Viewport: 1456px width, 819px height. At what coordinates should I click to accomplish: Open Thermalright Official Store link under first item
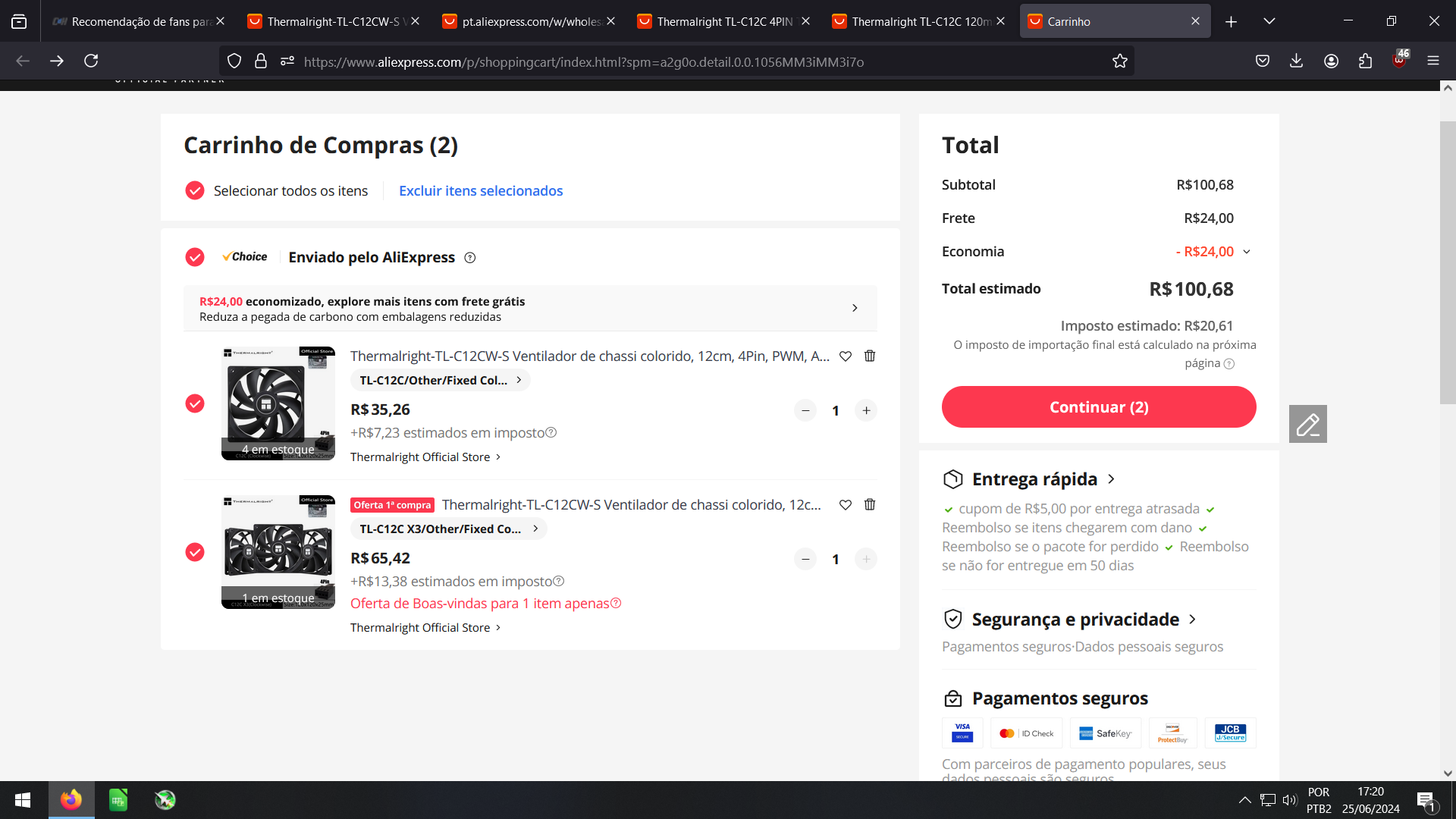(x=425, y=457)
